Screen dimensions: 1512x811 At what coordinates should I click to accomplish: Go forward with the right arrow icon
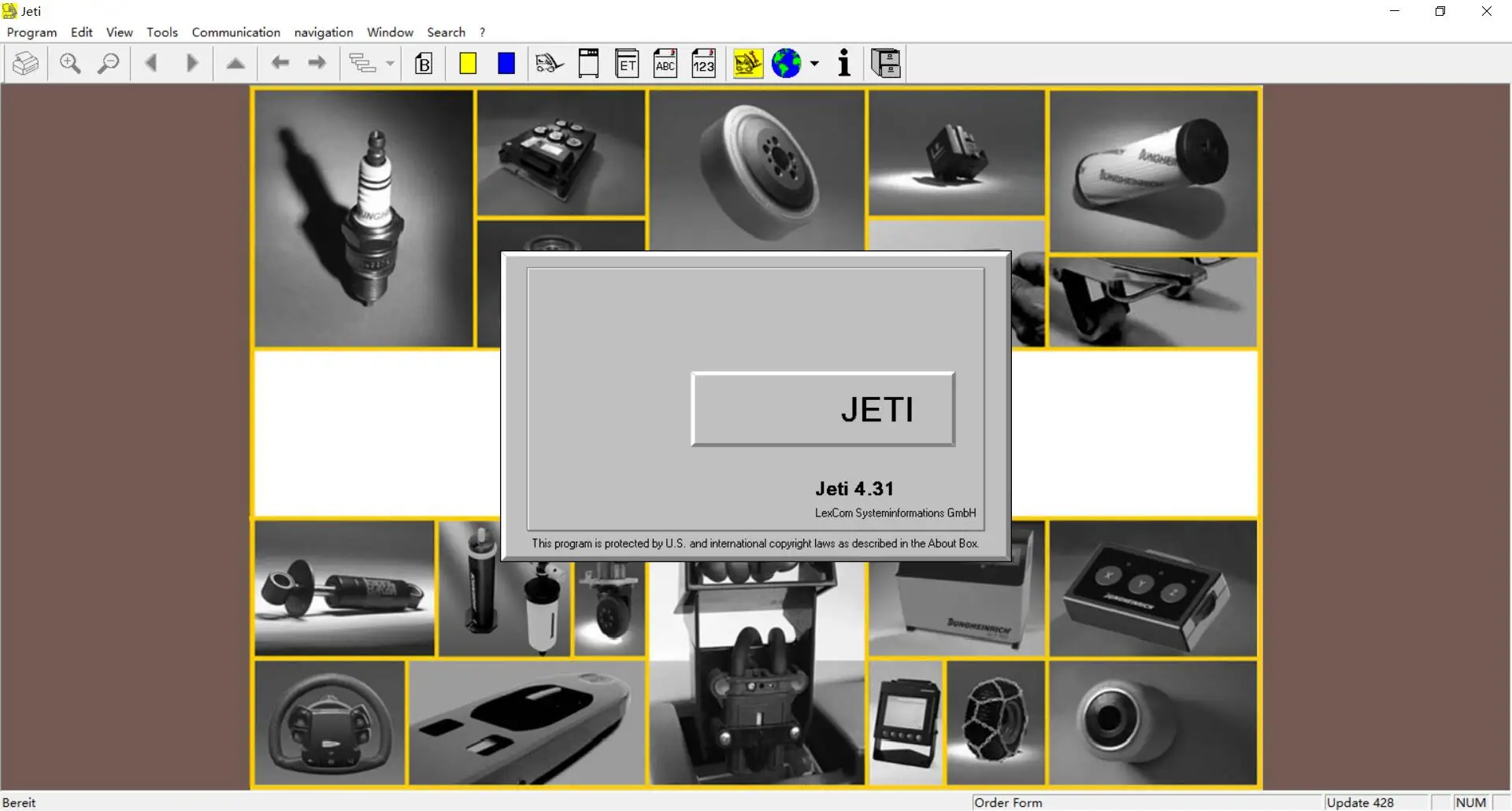317,64
